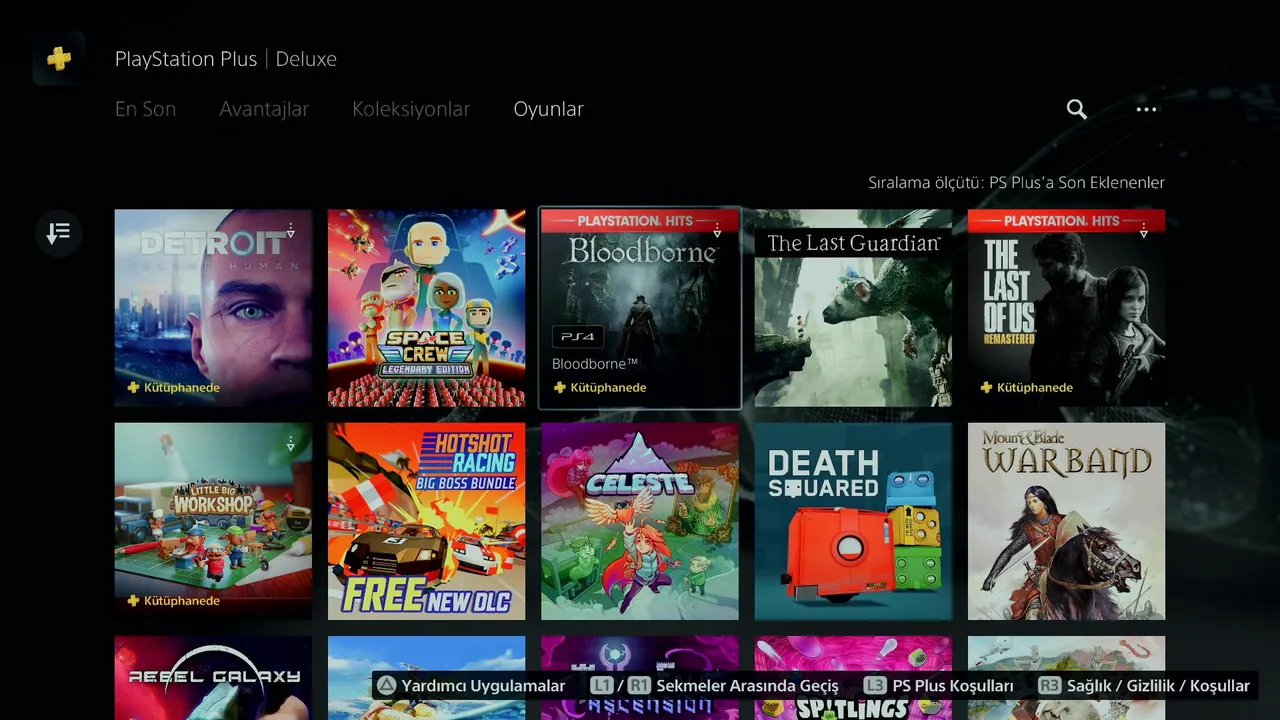Screen dimensions: 1280x720
Task: Select the highlighted Bloodborne game tile
Action: point(640,308)
